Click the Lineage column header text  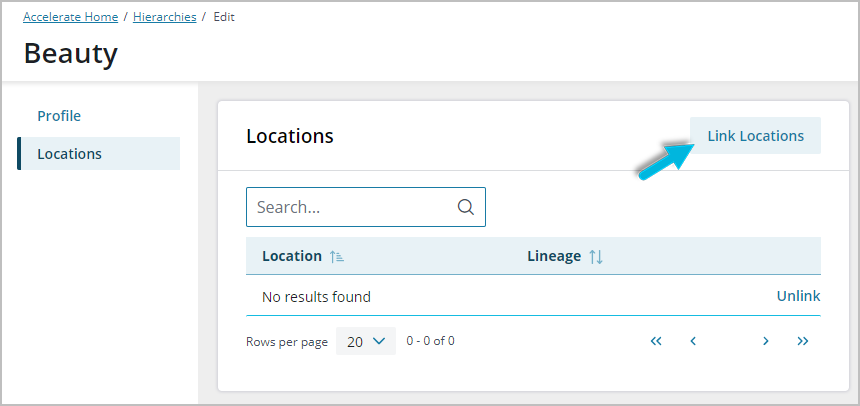(x=554, y=256)
